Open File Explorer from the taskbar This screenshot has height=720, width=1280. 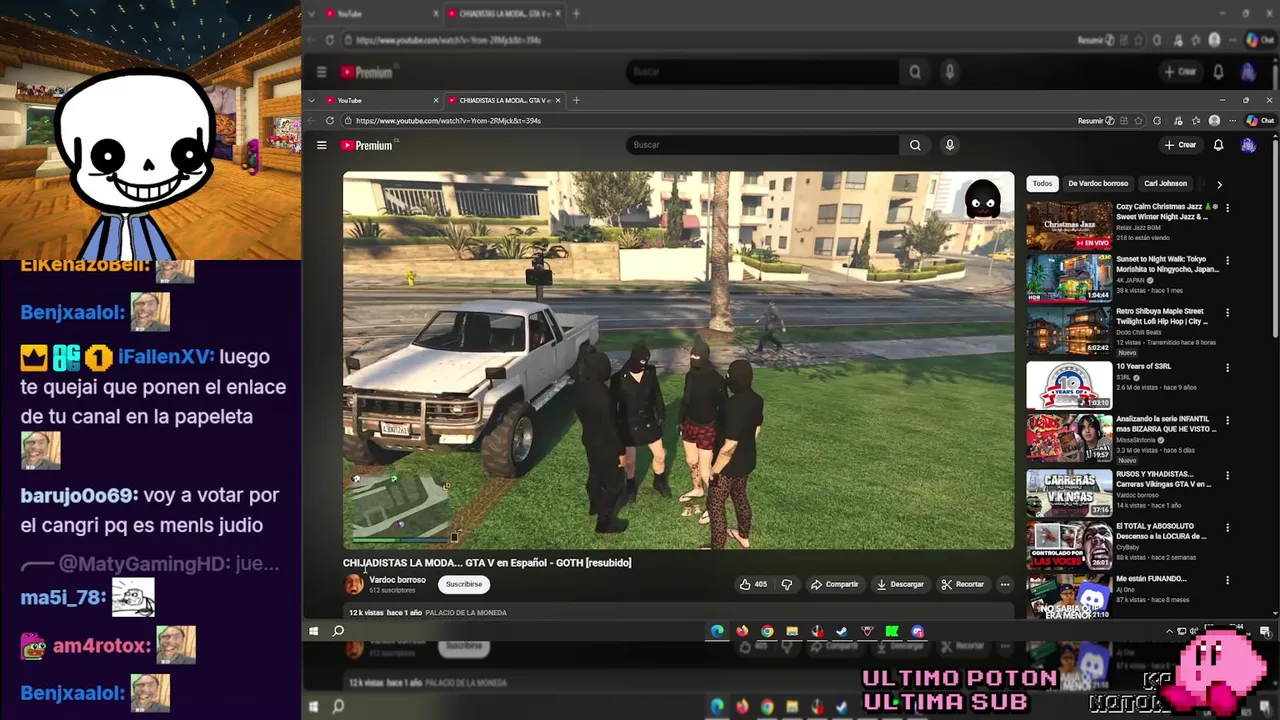click(x=792, y=631)
